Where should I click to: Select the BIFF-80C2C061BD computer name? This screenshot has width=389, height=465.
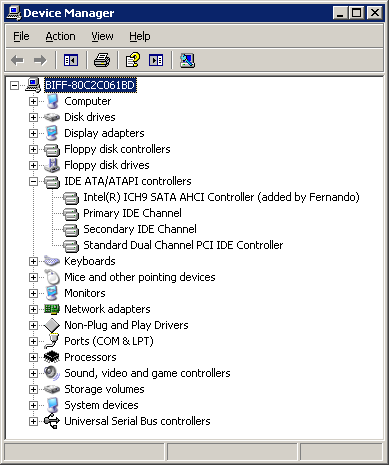(90, 85)
